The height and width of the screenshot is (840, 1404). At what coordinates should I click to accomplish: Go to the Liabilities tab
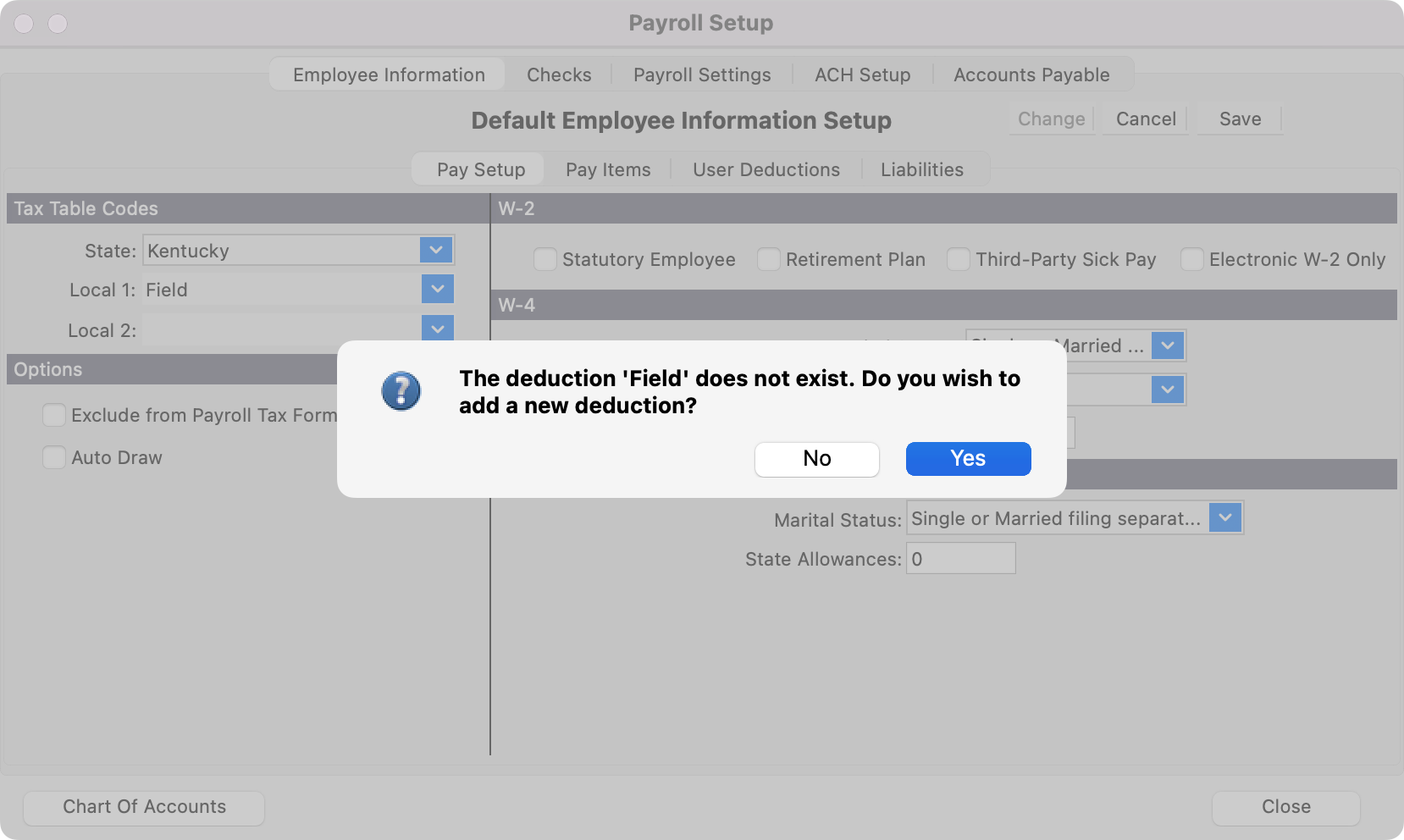tap(921, 169)
